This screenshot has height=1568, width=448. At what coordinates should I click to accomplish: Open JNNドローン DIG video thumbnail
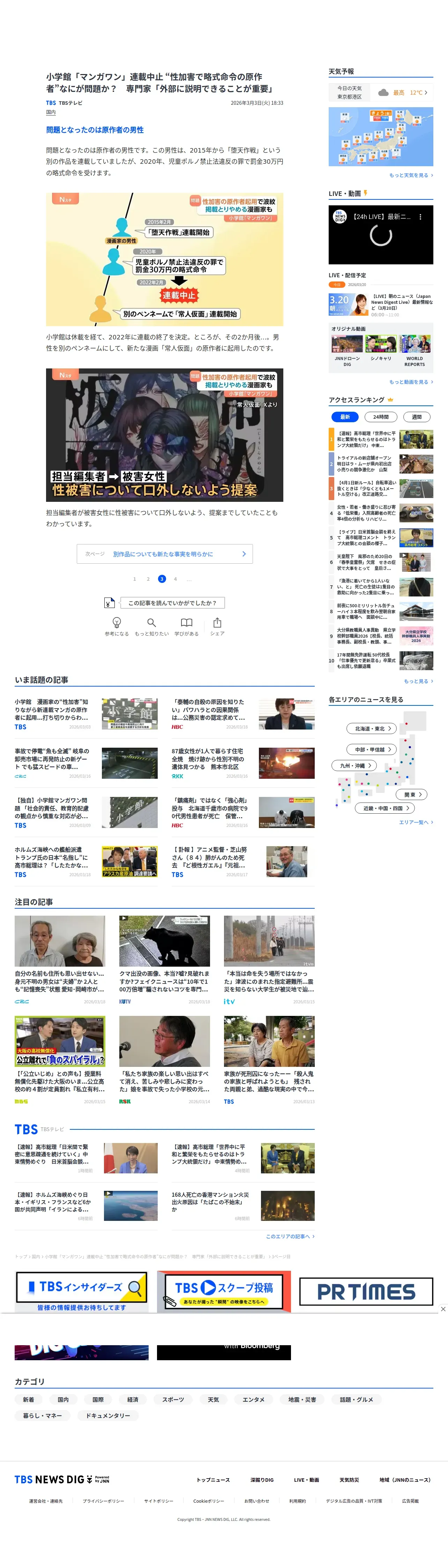point(346,345)
